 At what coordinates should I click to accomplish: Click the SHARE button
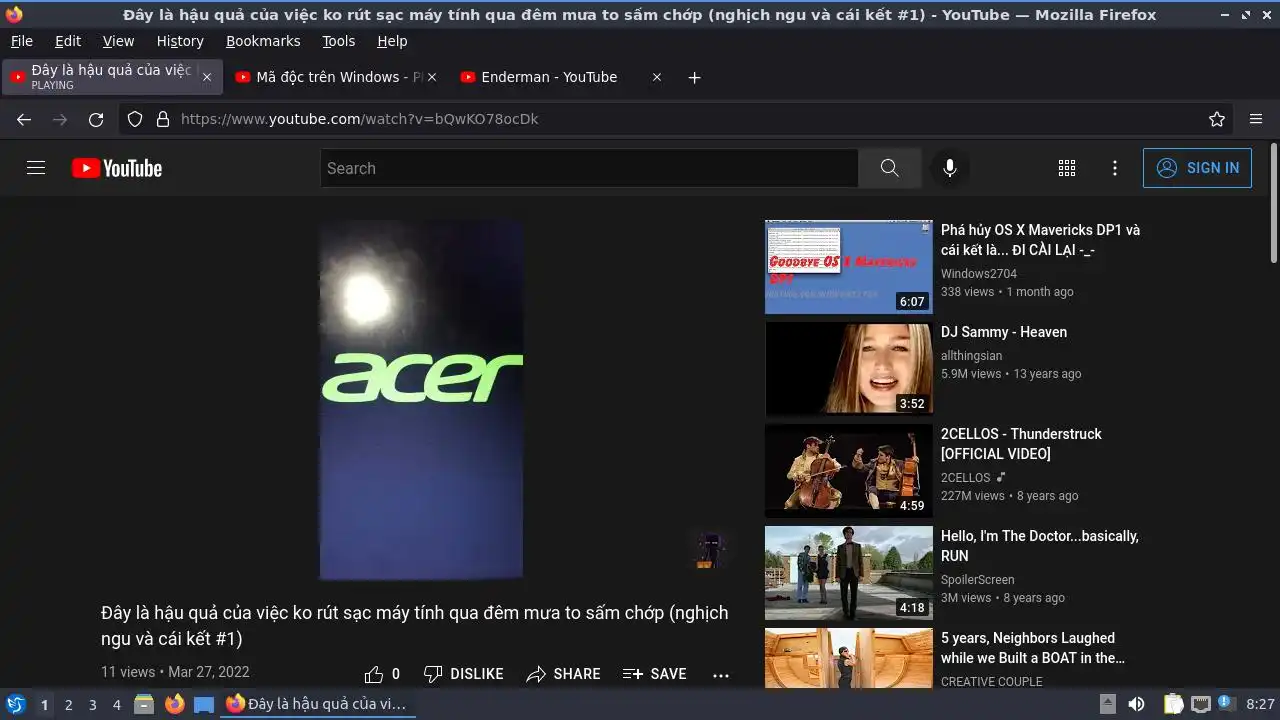(x=563, y=674)
